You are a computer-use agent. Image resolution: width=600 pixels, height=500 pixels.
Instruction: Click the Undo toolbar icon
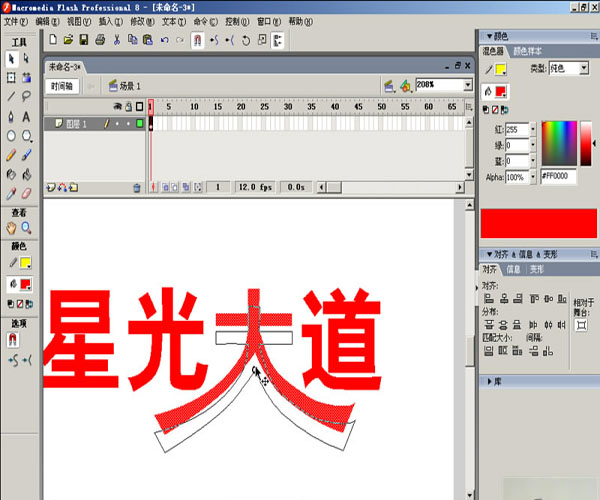coord(165,40)
